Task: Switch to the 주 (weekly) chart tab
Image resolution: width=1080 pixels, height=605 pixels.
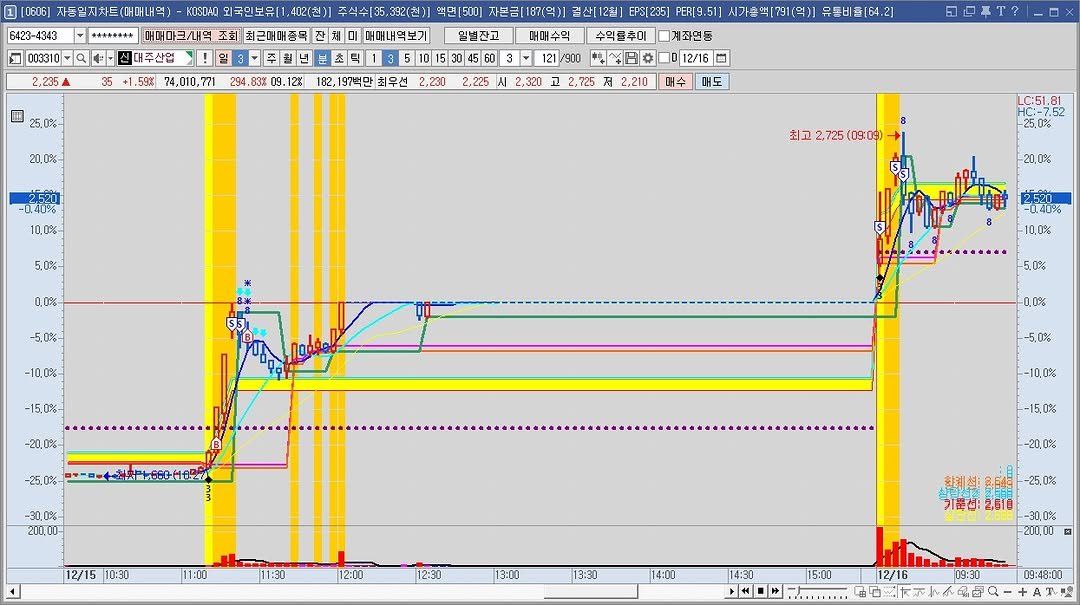Action: click(x=272, y=60)
